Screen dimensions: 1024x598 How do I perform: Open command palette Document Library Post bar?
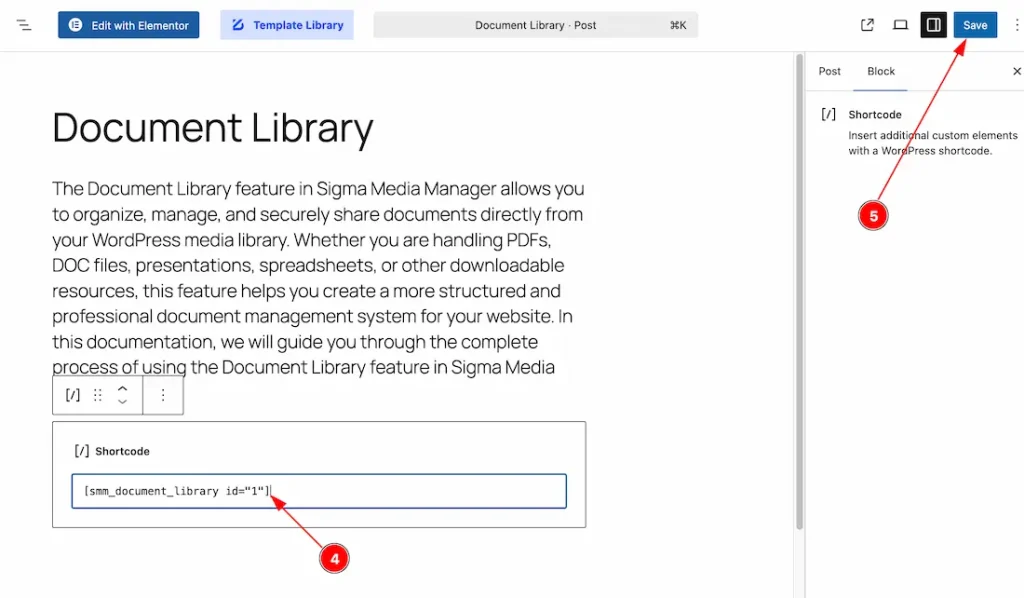(536, 25)
